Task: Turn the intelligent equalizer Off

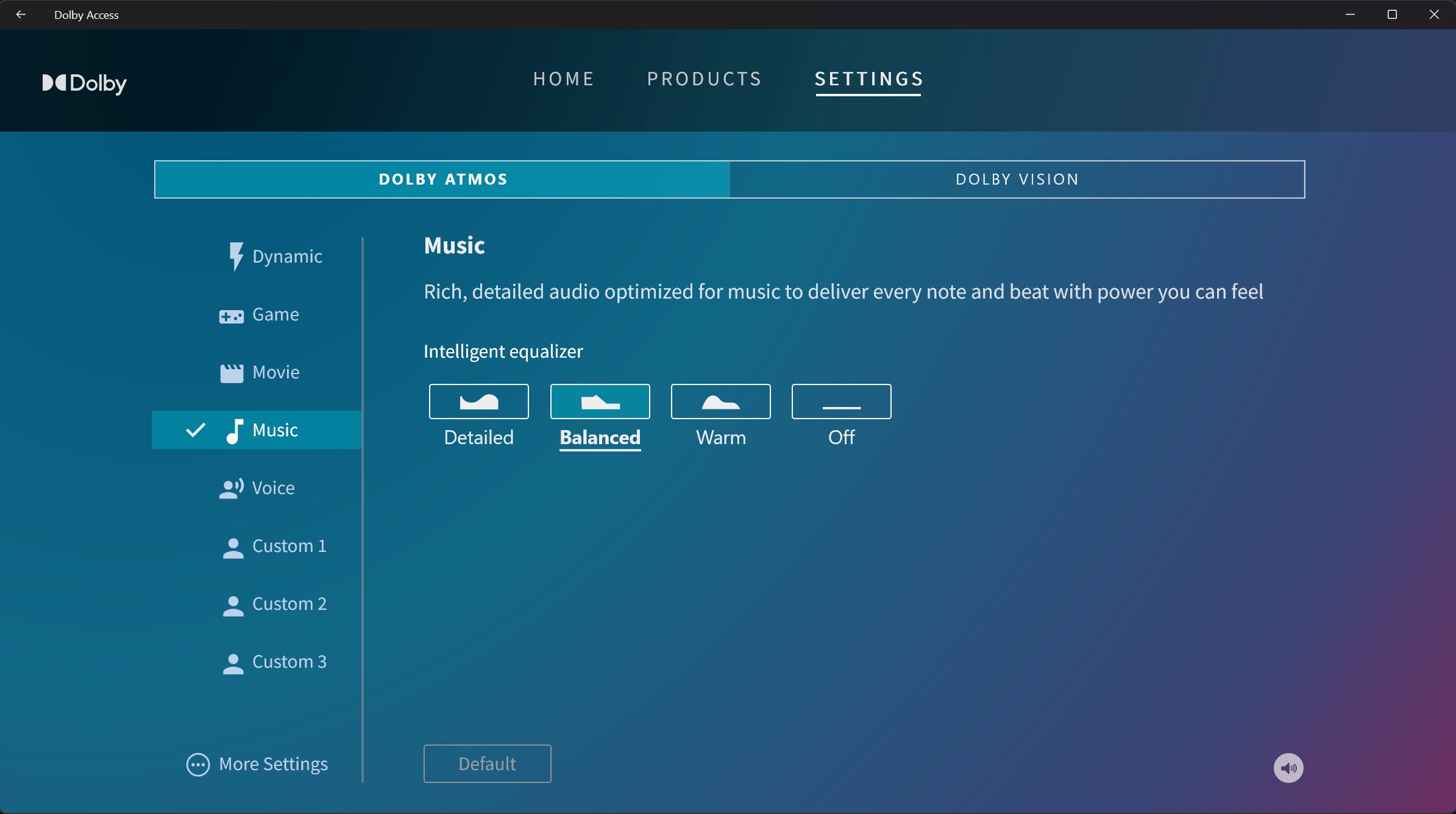Action: [x=841, y=402]
